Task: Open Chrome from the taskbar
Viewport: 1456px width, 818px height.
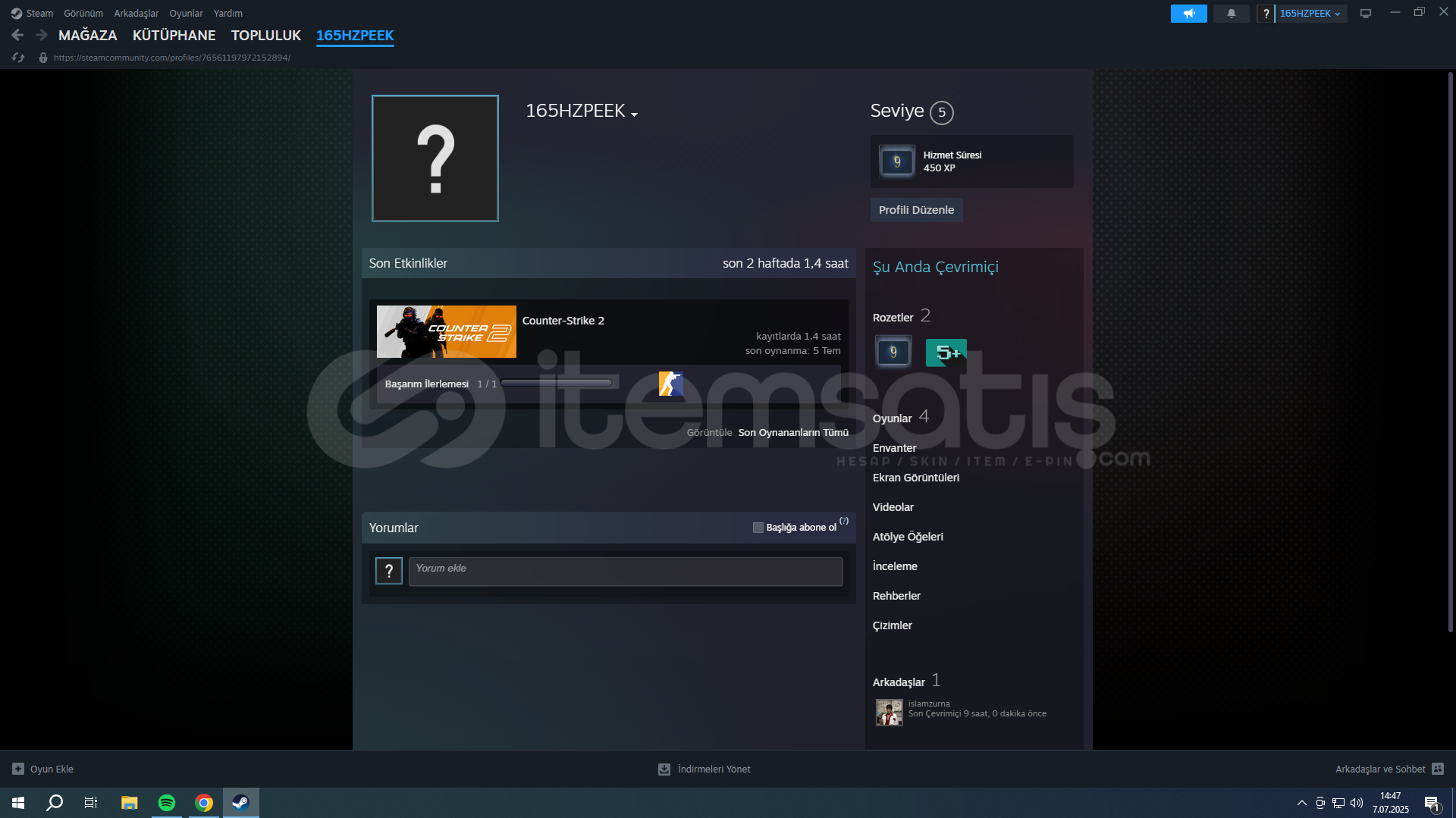Action: [x=203, y=803]
